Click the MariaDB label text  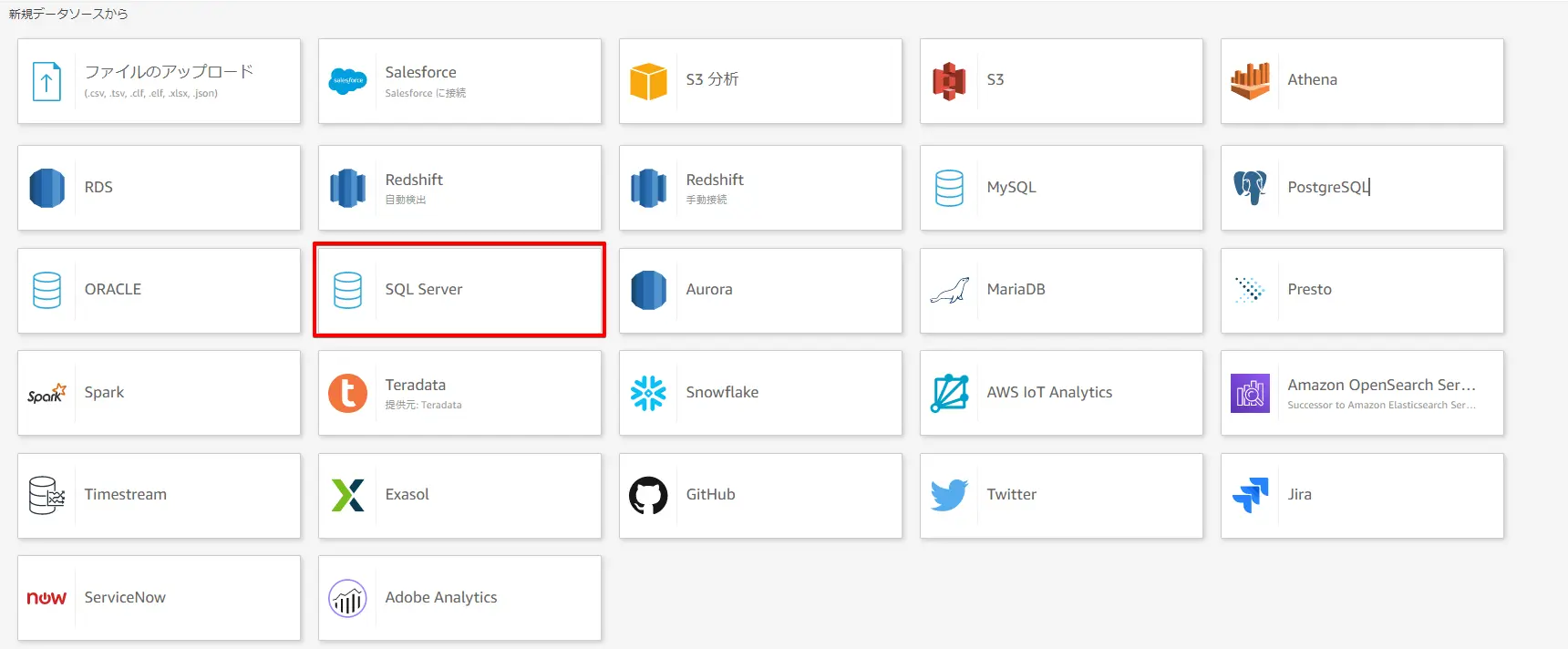click(1016, 289)
